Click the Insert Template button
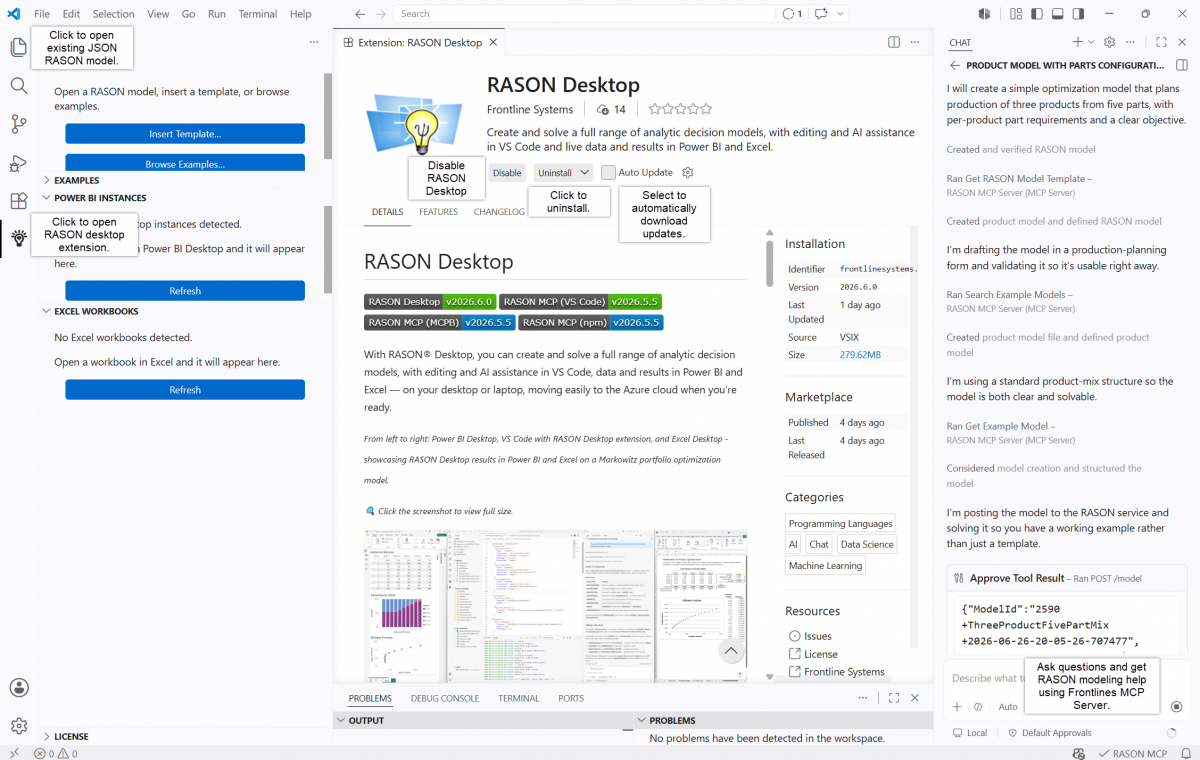 pyautogui.click(x=185, y=134)
